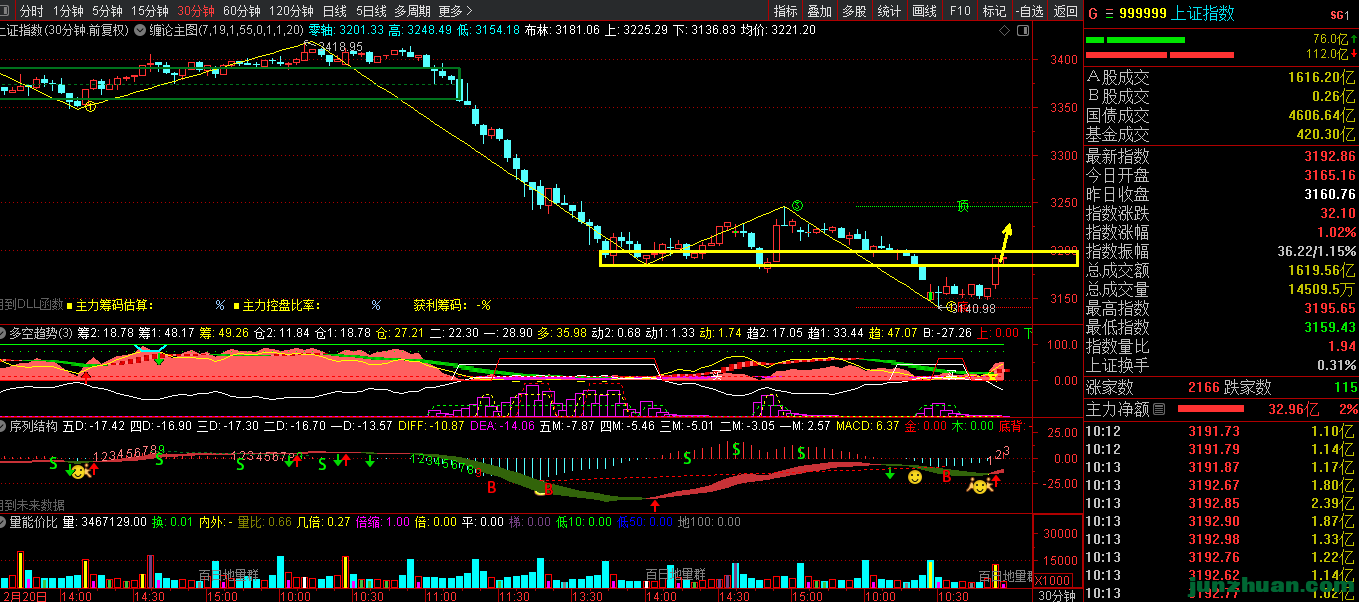The height and width of the screenshot is (602, 1359).
Task: Click the tick row priced 3192.98
Action: (x=1221, y=539)
